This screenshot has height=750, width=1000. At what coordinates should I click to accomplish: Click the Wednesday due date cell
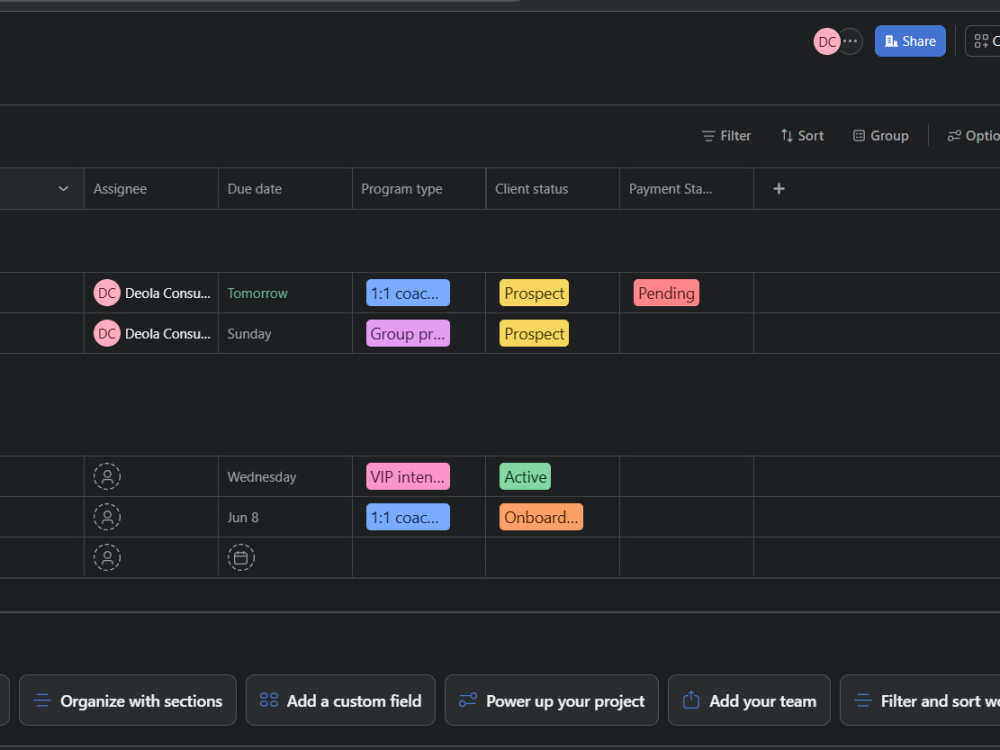285,477
